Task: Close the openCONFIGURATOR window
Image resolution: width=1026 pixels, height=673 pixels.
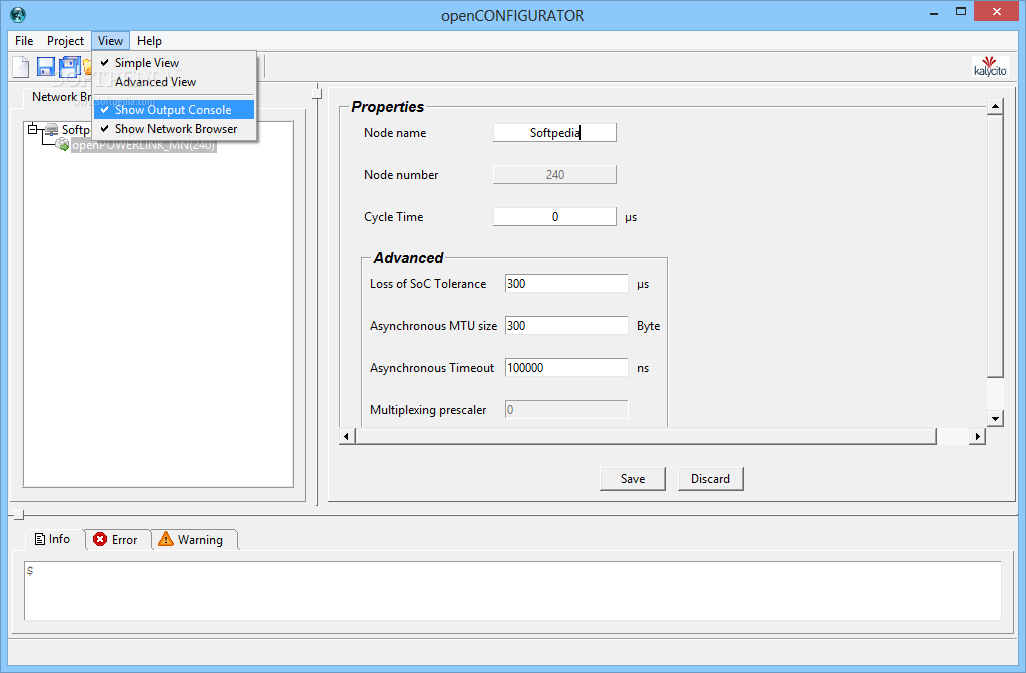Action: click(997, 12)
